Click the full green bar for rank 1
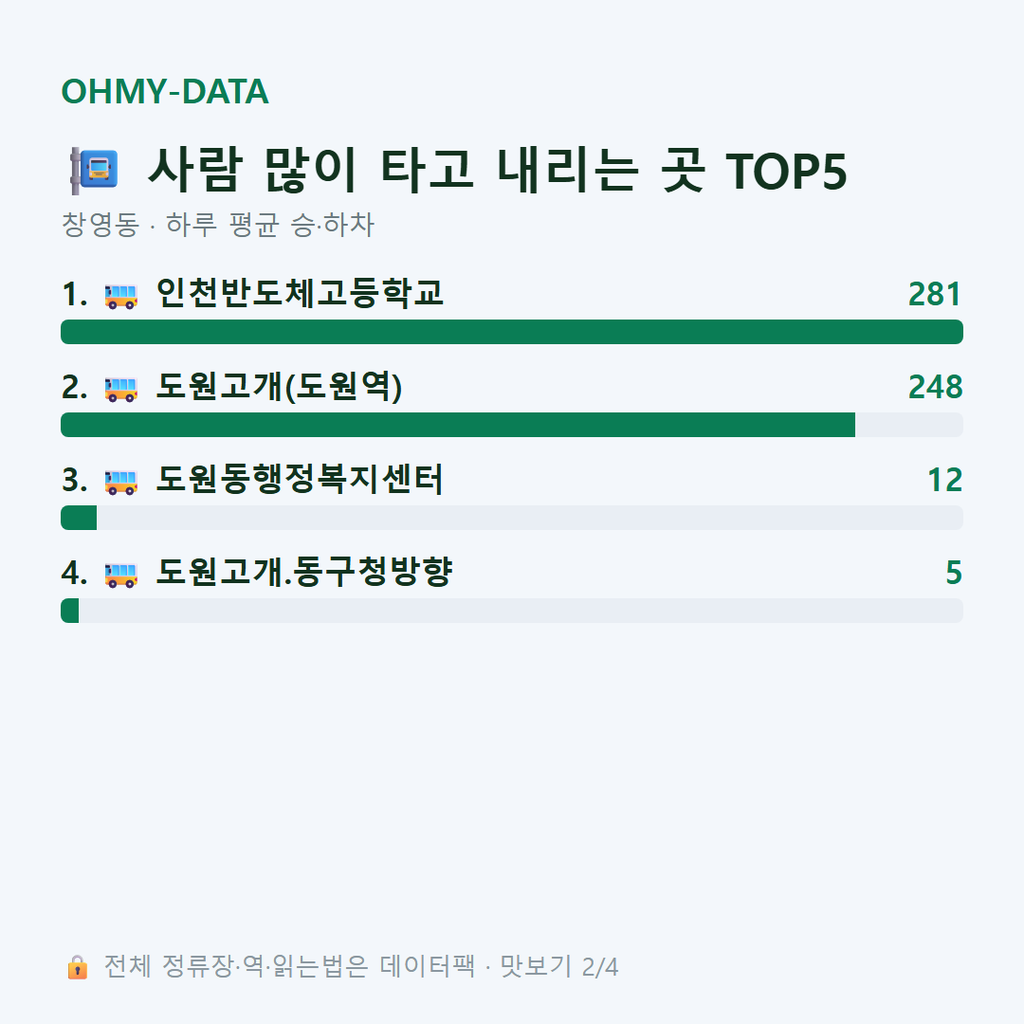This screenshot has width=1024, height=1024. (512, 332)
